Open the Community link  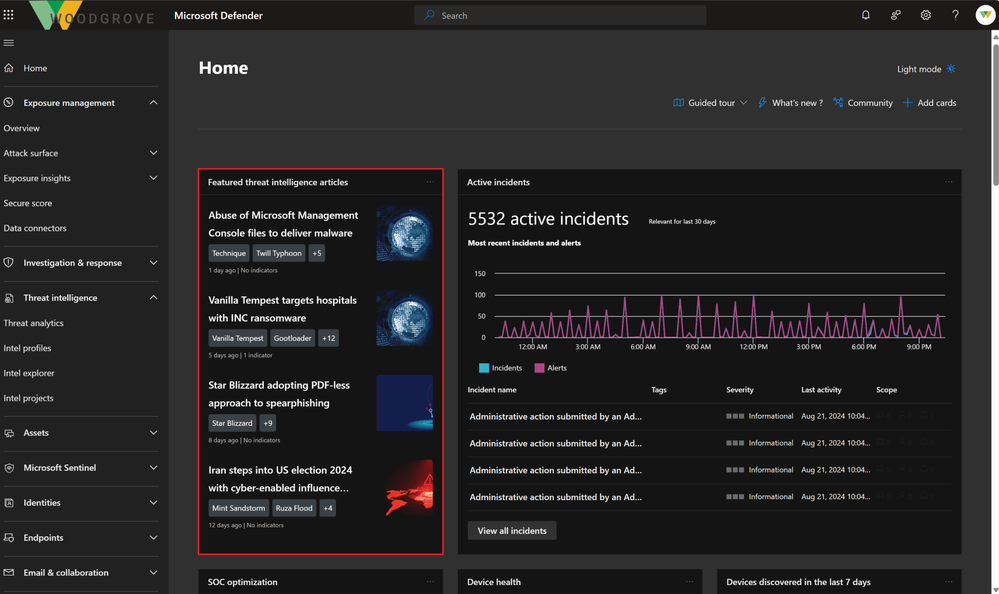863,103
